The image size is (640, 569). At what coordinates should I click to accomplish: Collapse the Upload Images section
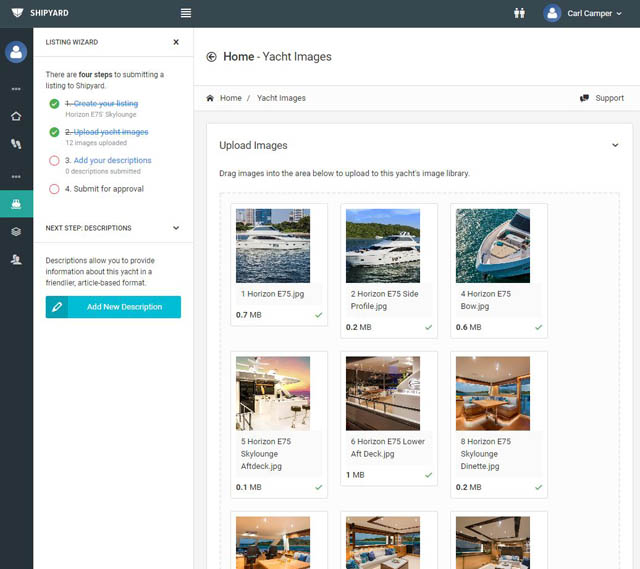[615, 145]
